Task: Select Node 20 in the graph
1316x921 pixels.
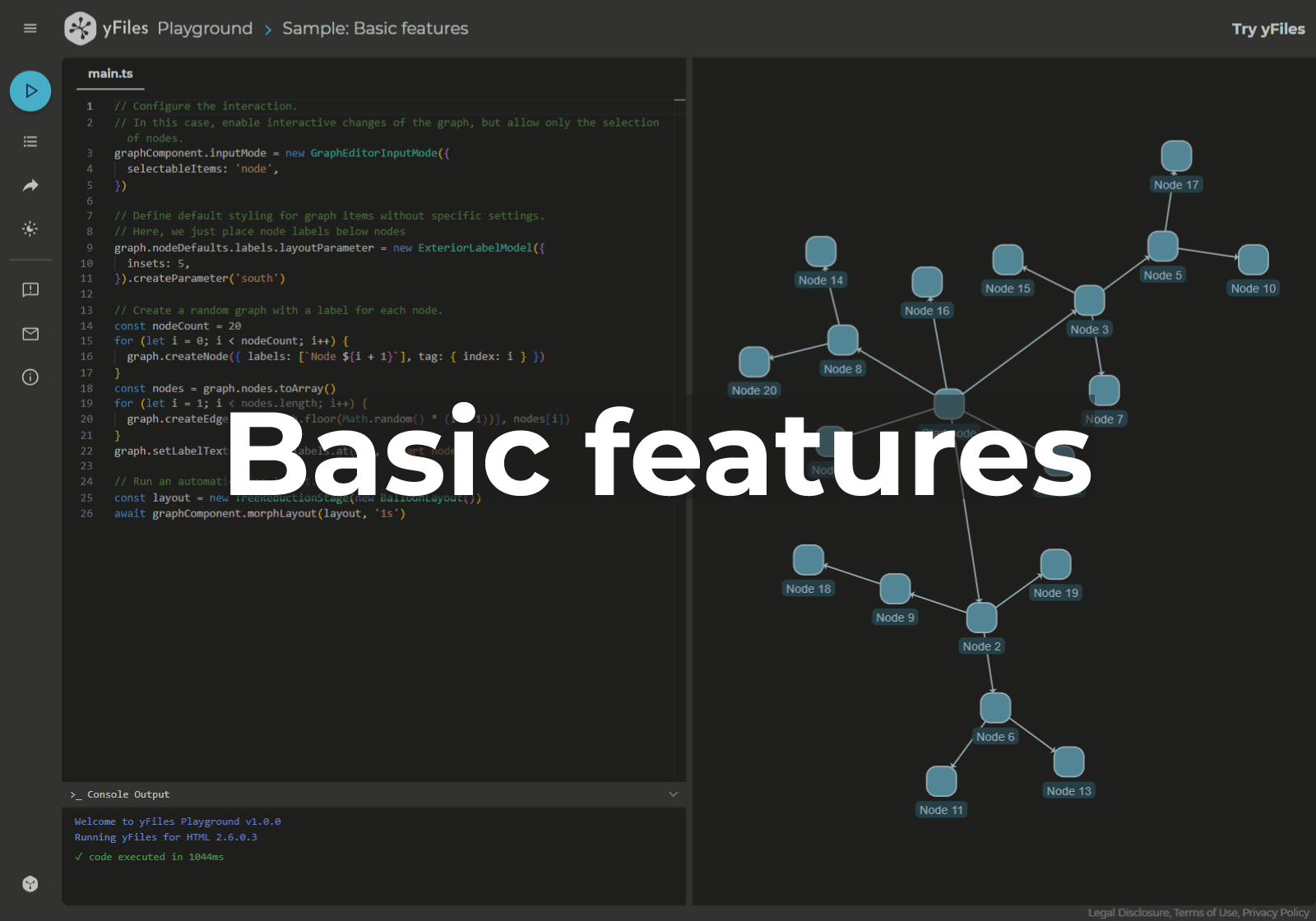Action: coord(754,362)
